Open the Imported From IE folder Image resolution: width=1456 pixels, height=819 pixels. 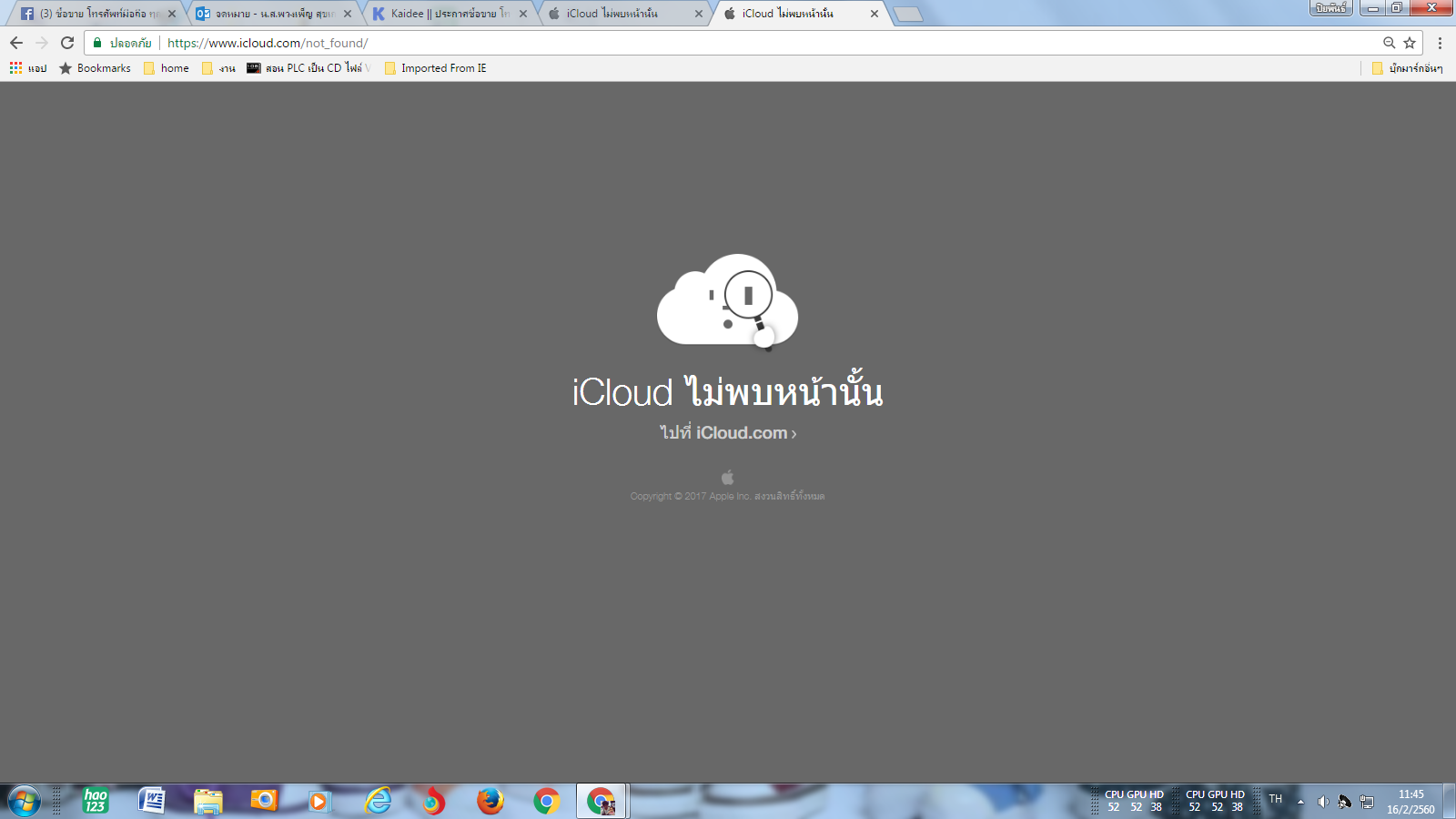tap(435, 68)
